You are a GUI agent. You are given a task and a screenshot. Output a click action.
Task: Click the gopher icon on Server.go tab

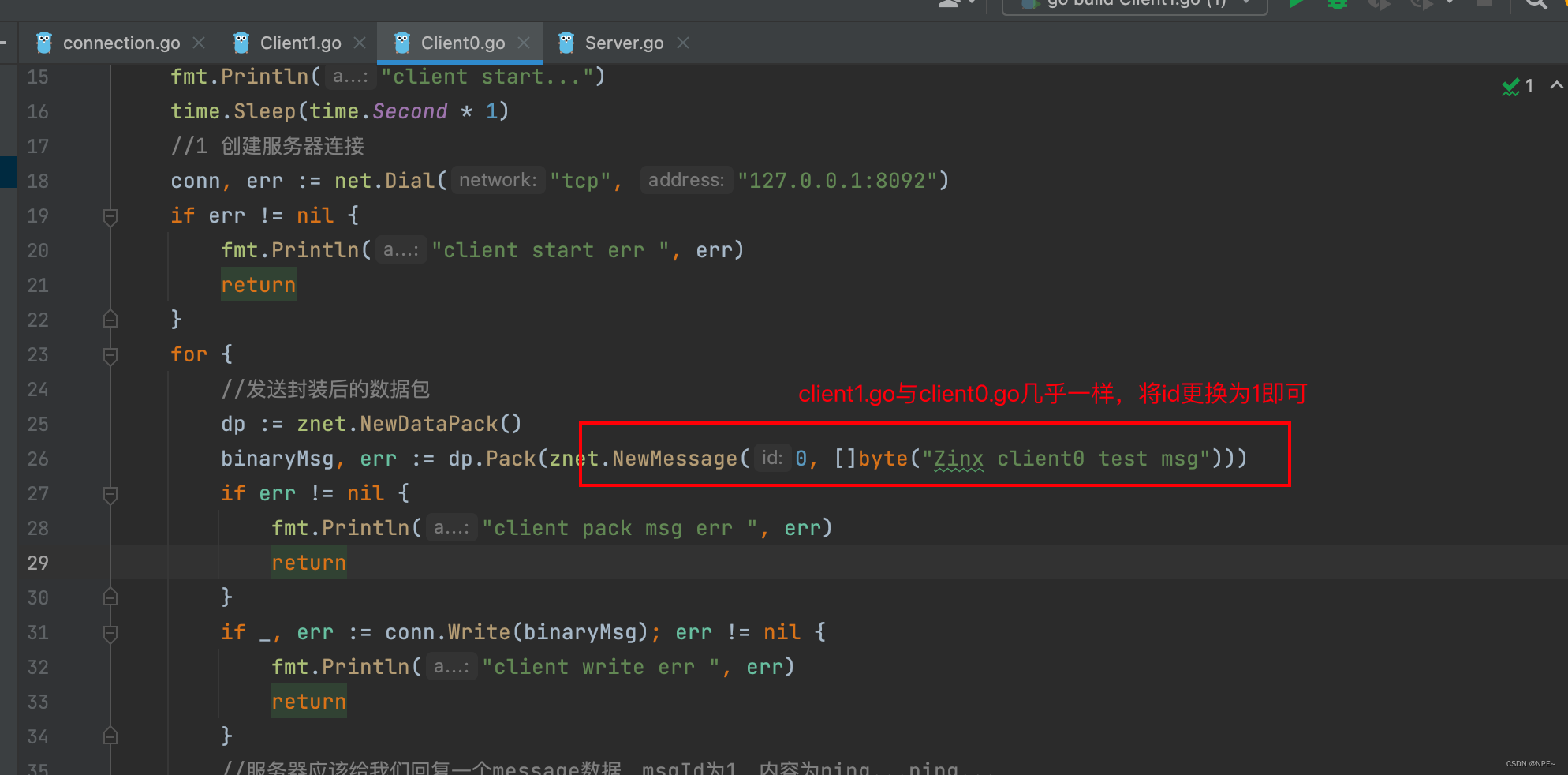[x=566, y=43]
